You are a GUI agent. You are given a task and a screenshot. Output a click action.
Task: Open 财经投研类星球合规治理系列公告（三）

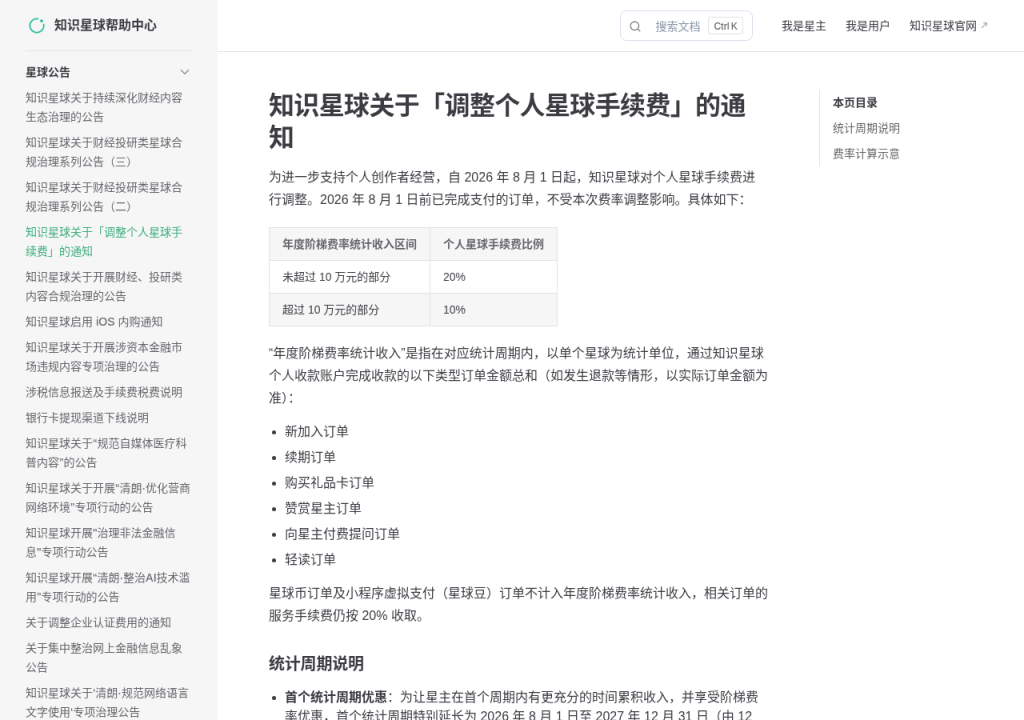[104, 152]
